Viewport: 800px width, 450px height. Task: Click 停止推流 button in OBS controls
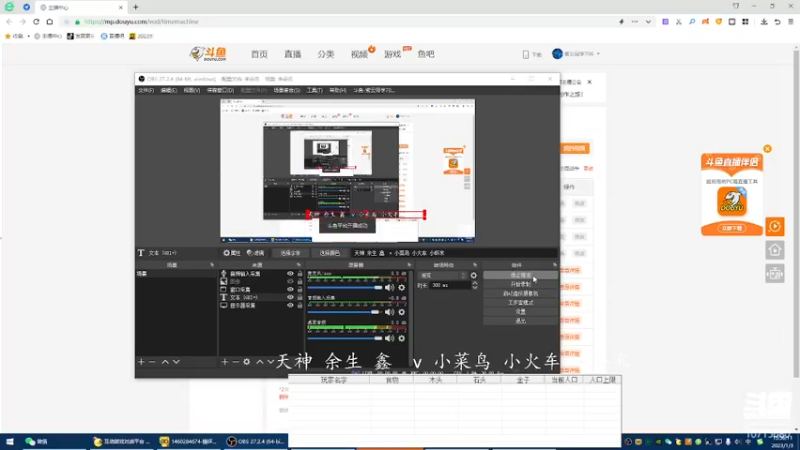[x=520, y=275]
